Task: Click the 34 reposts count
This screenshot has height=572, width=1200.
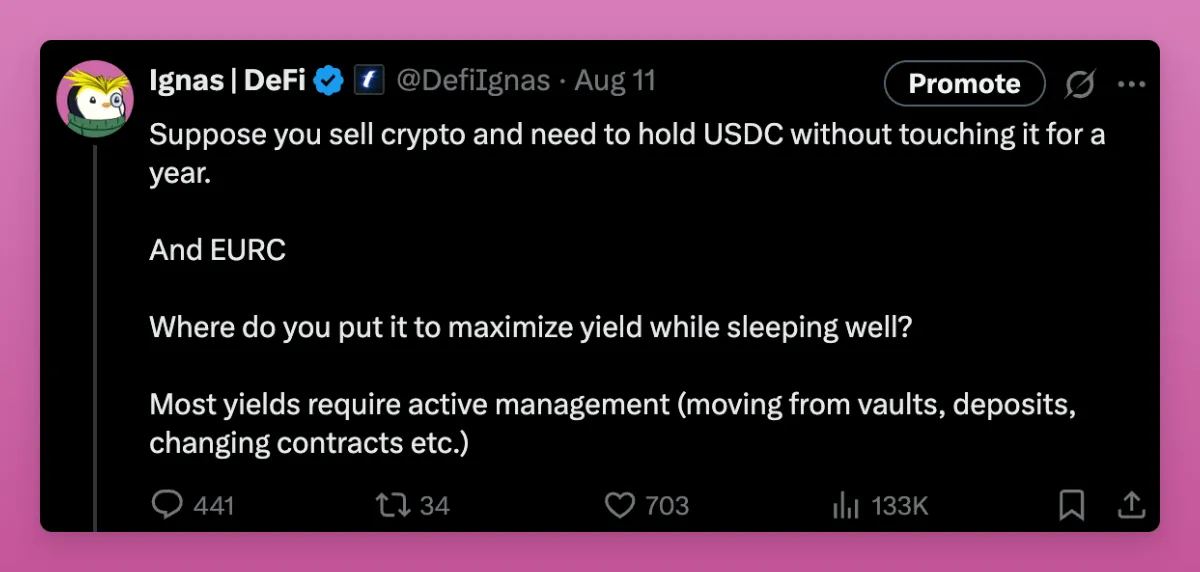Action: click(x=434, y=506)
